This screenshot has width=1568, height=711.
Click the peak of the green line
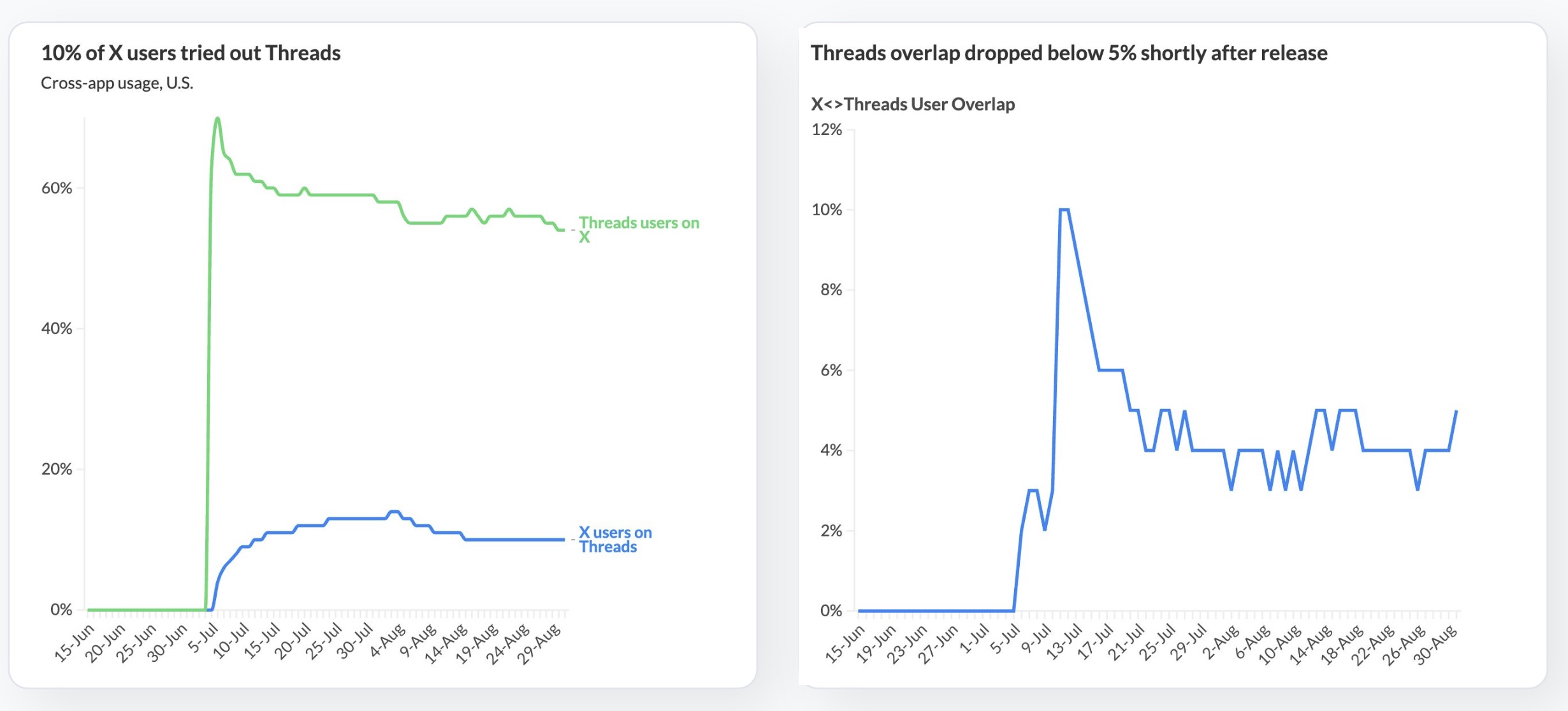(x=217, y=118)
